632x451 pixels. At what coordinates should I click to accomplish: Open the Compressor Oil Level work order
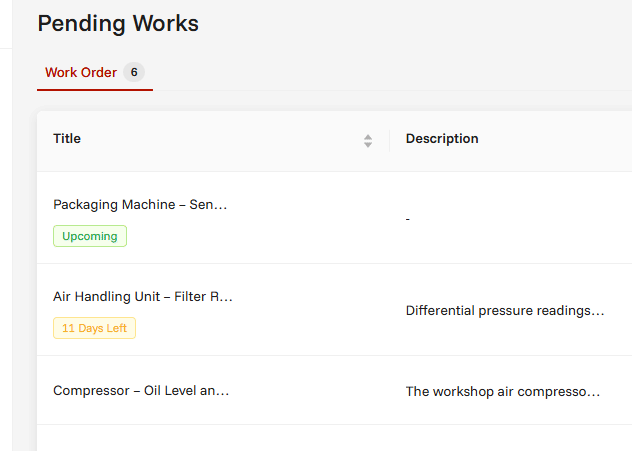click(141, 391)
